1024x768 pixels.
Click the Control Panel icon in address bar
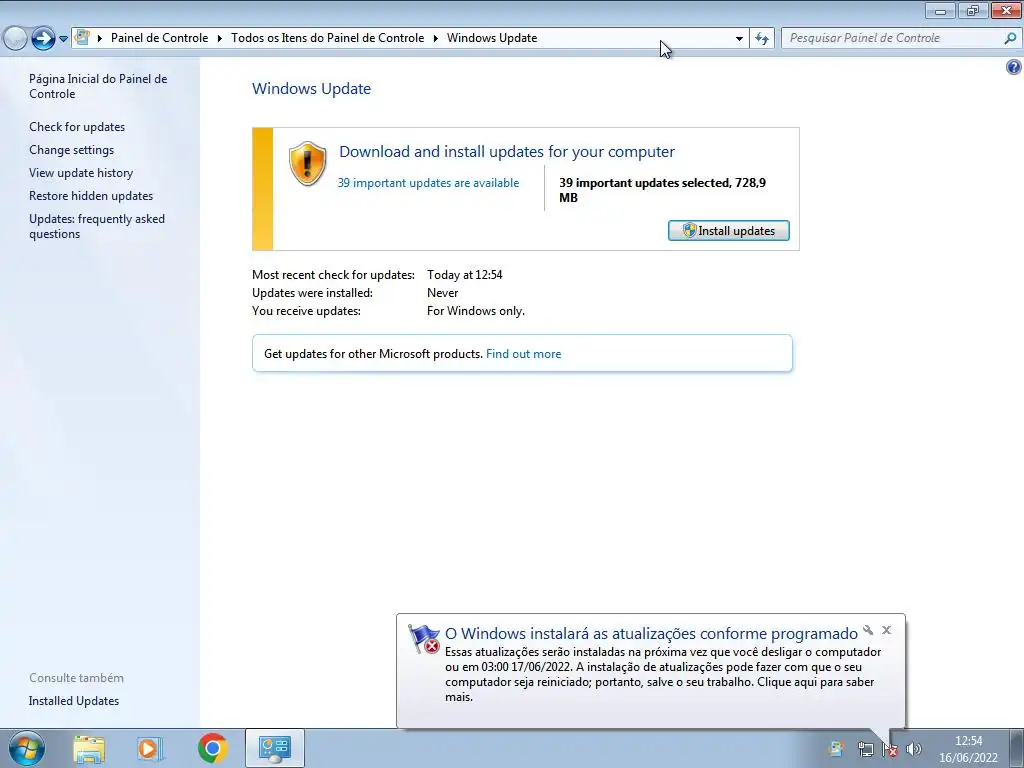(82, 37)
